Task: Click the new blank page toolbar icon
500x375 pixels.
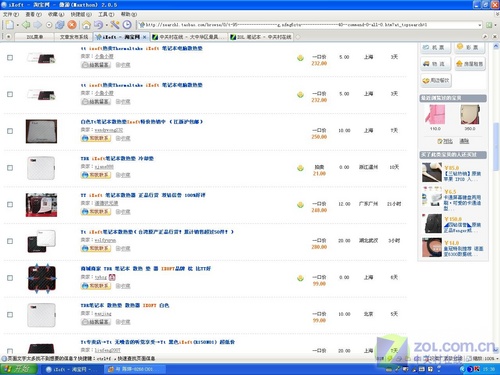Action: (10, 25)
